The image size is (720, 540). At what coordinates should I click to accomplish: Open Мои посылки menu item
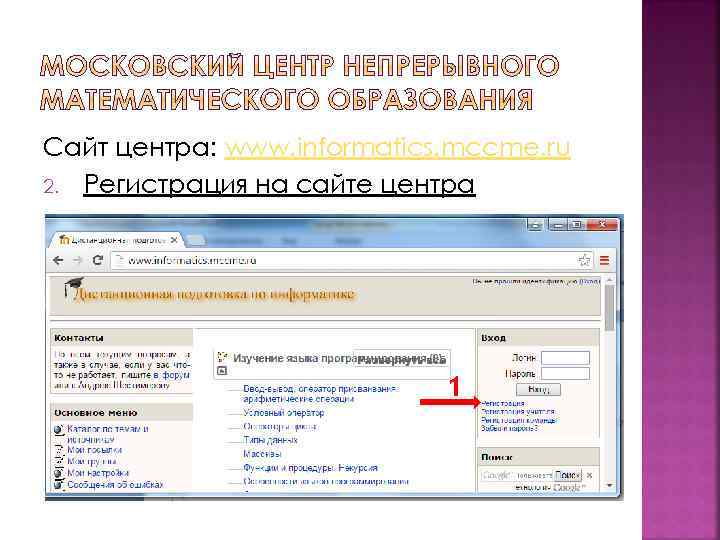[x=95, y=450]
